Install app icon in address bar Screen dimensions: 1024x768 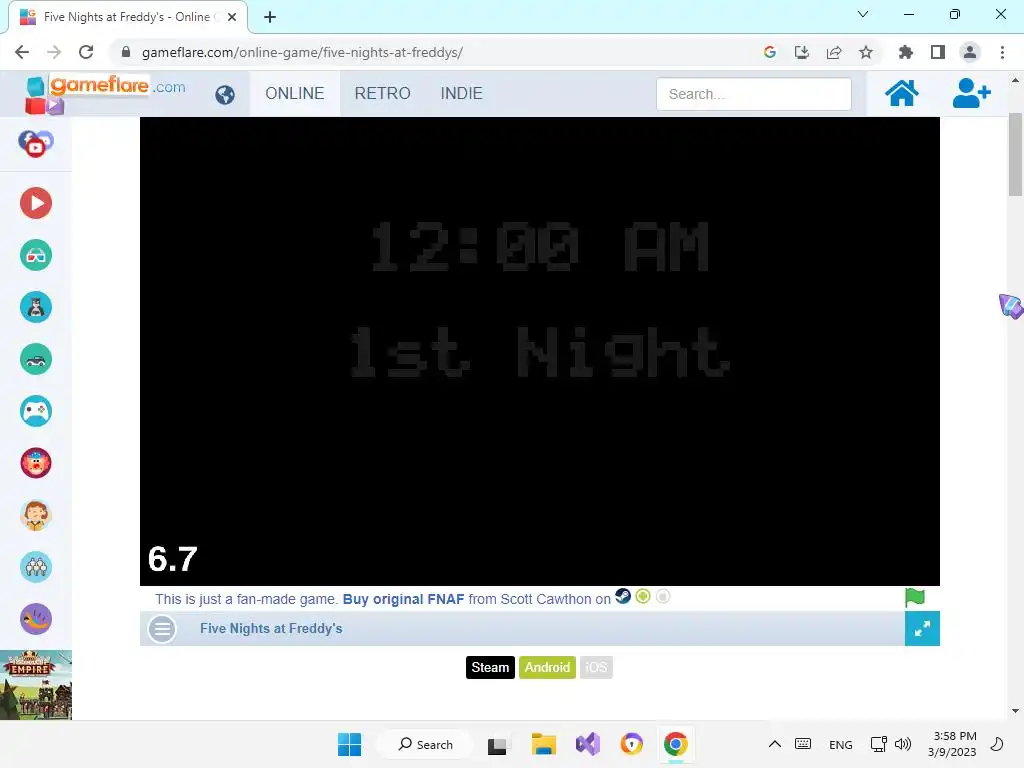tap(802, 52)
